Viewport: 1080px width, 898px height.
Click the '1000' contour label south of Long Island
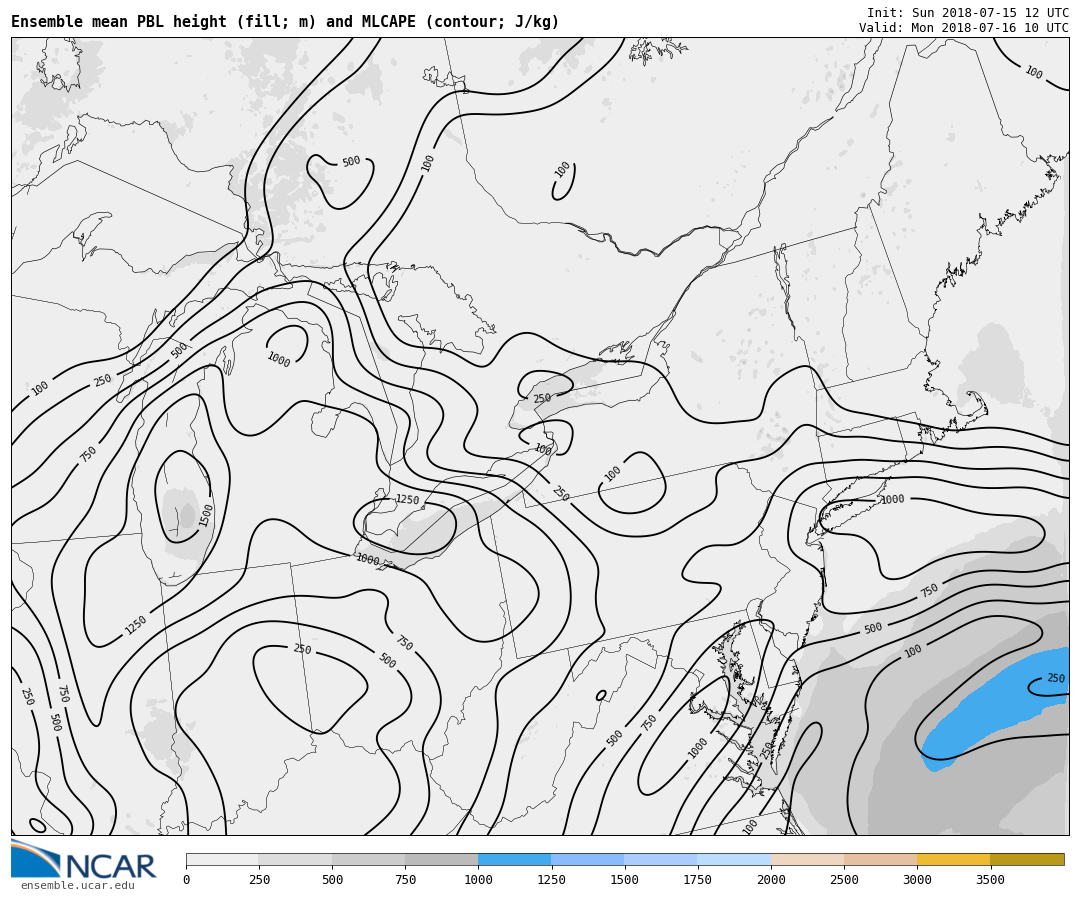[x=893, y=499]
